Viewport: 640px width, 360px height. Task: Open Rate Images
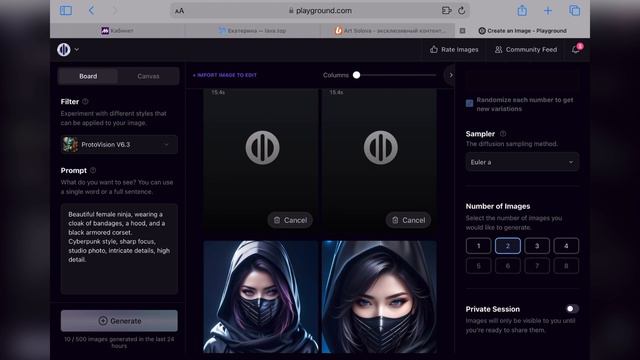(454, 49)
